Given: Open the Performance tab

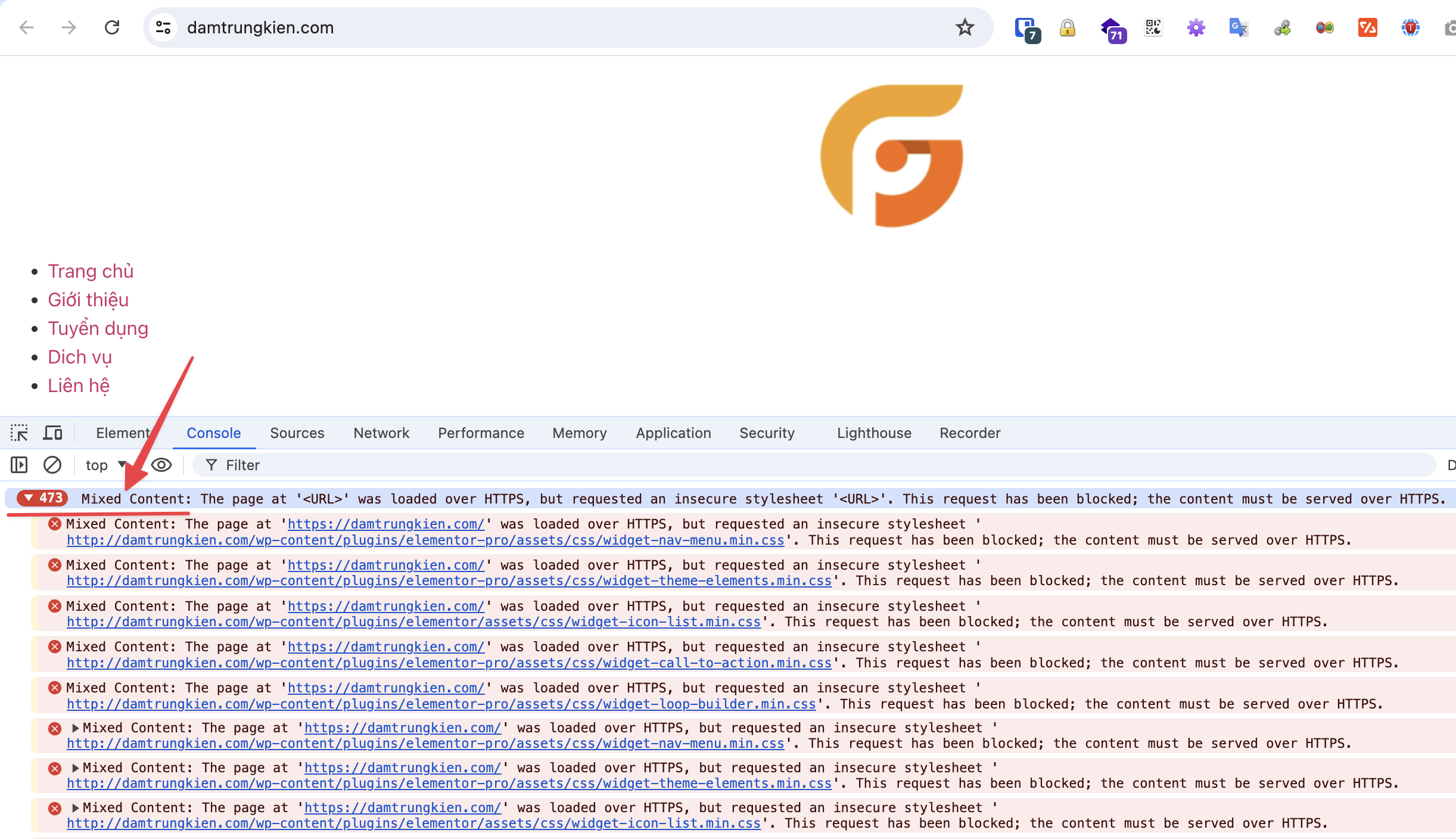Looking at the screenshot, I should pyautogui.click(x=481, y=433).
